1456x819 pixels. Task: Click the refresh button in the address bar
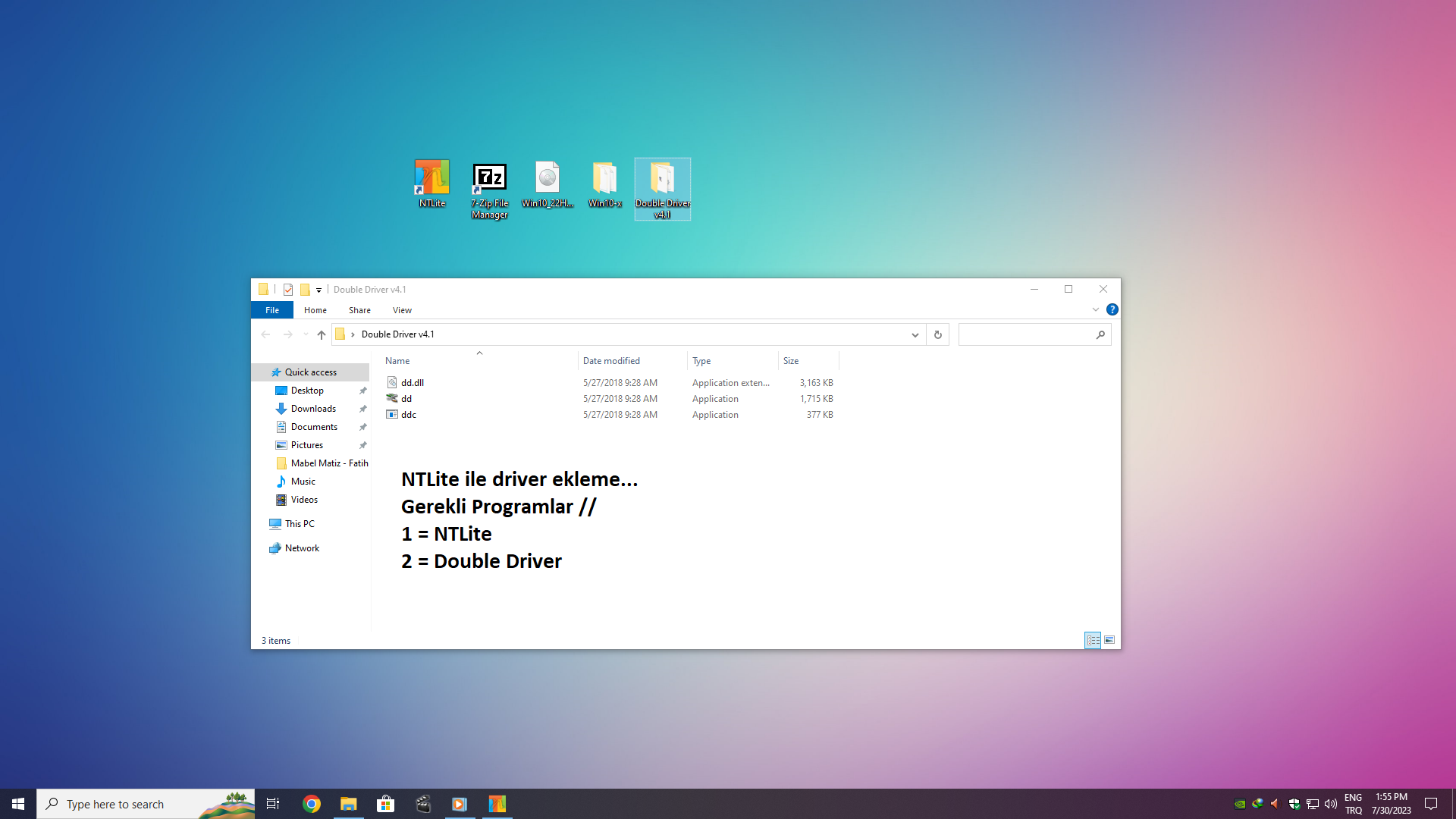tap(937, 334)
